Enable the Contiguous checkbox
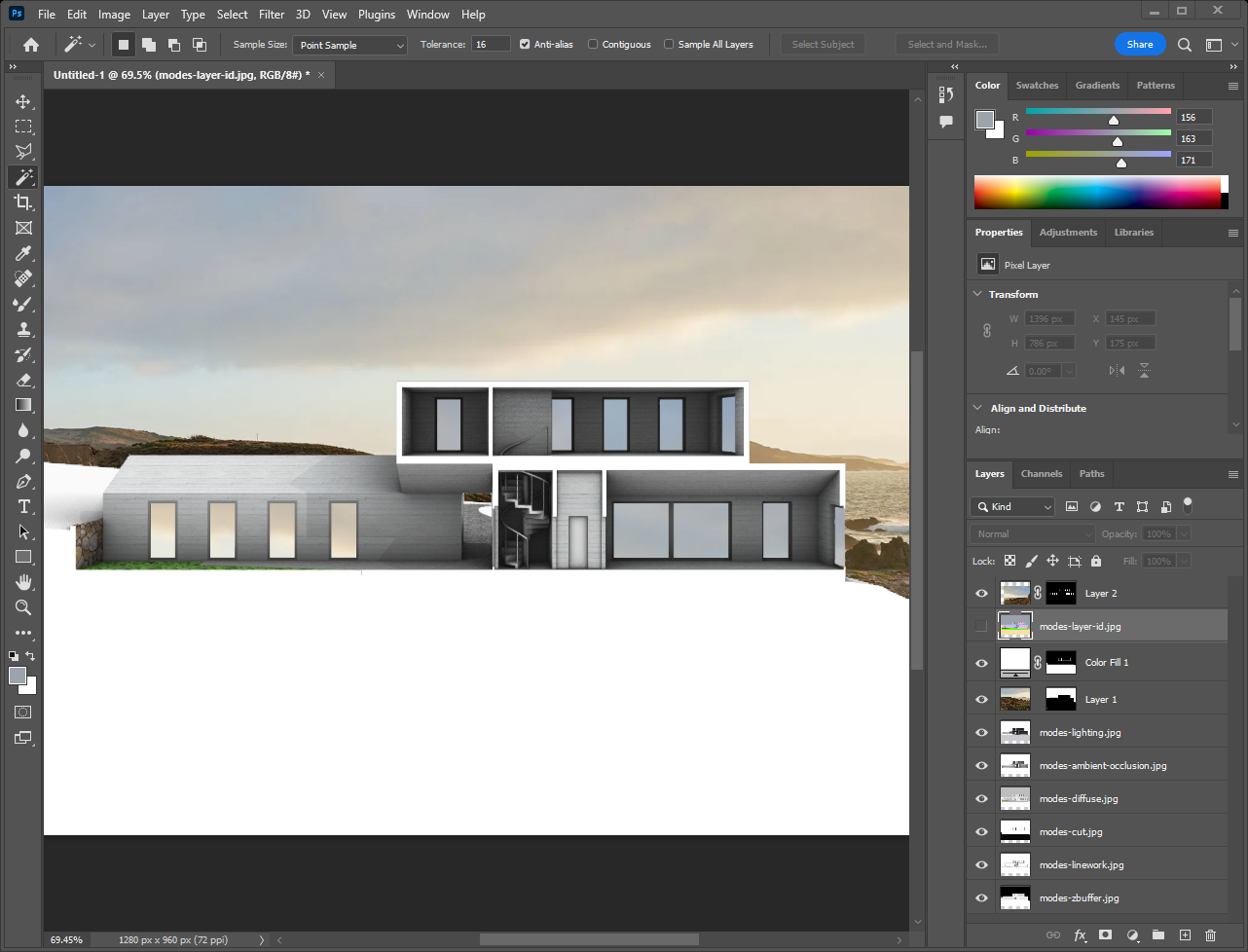Viewport: 1248px width, 952px height. pos(593,44)
